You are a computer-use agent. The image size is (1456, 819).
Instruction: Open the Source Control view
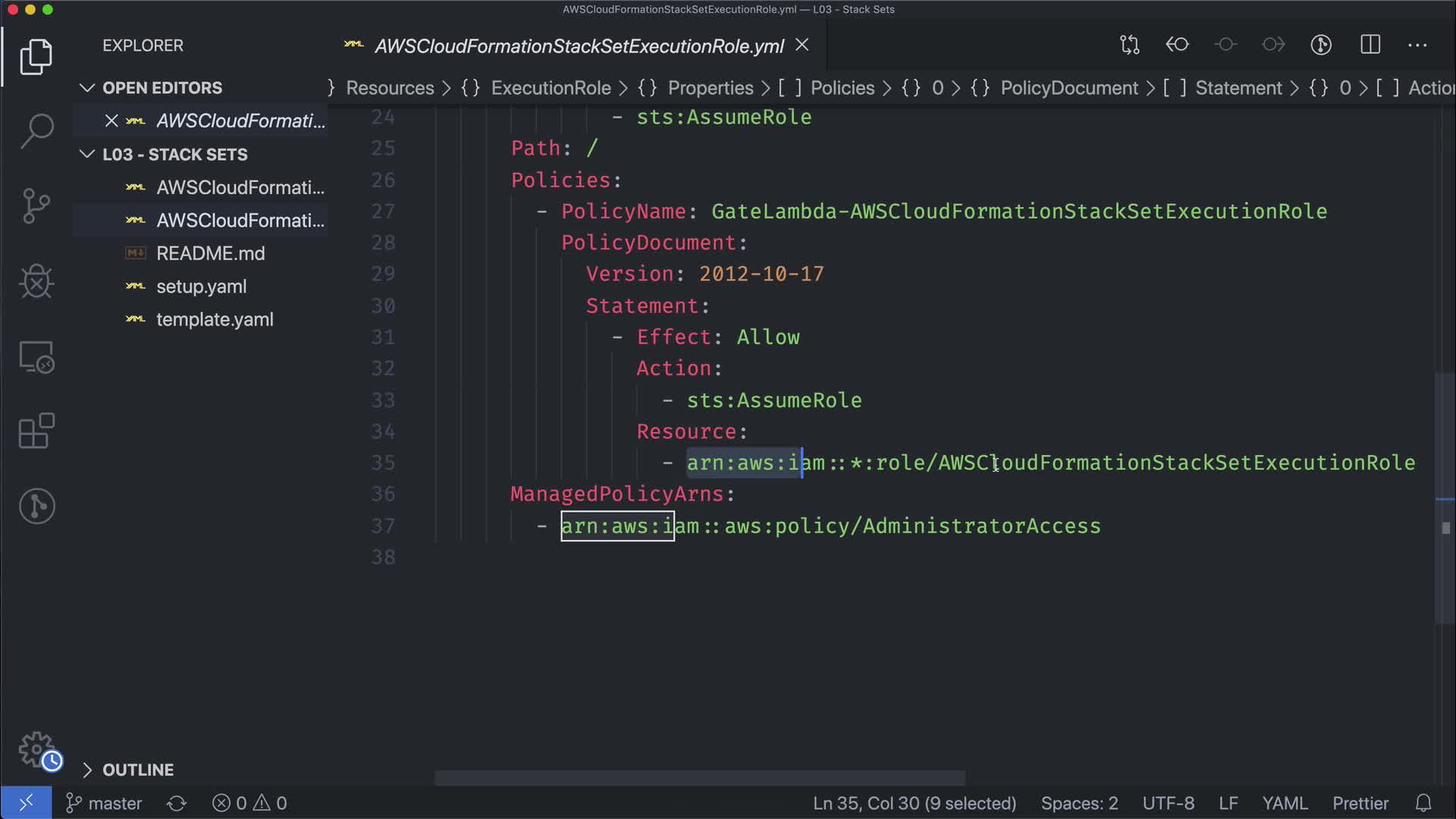36,206
